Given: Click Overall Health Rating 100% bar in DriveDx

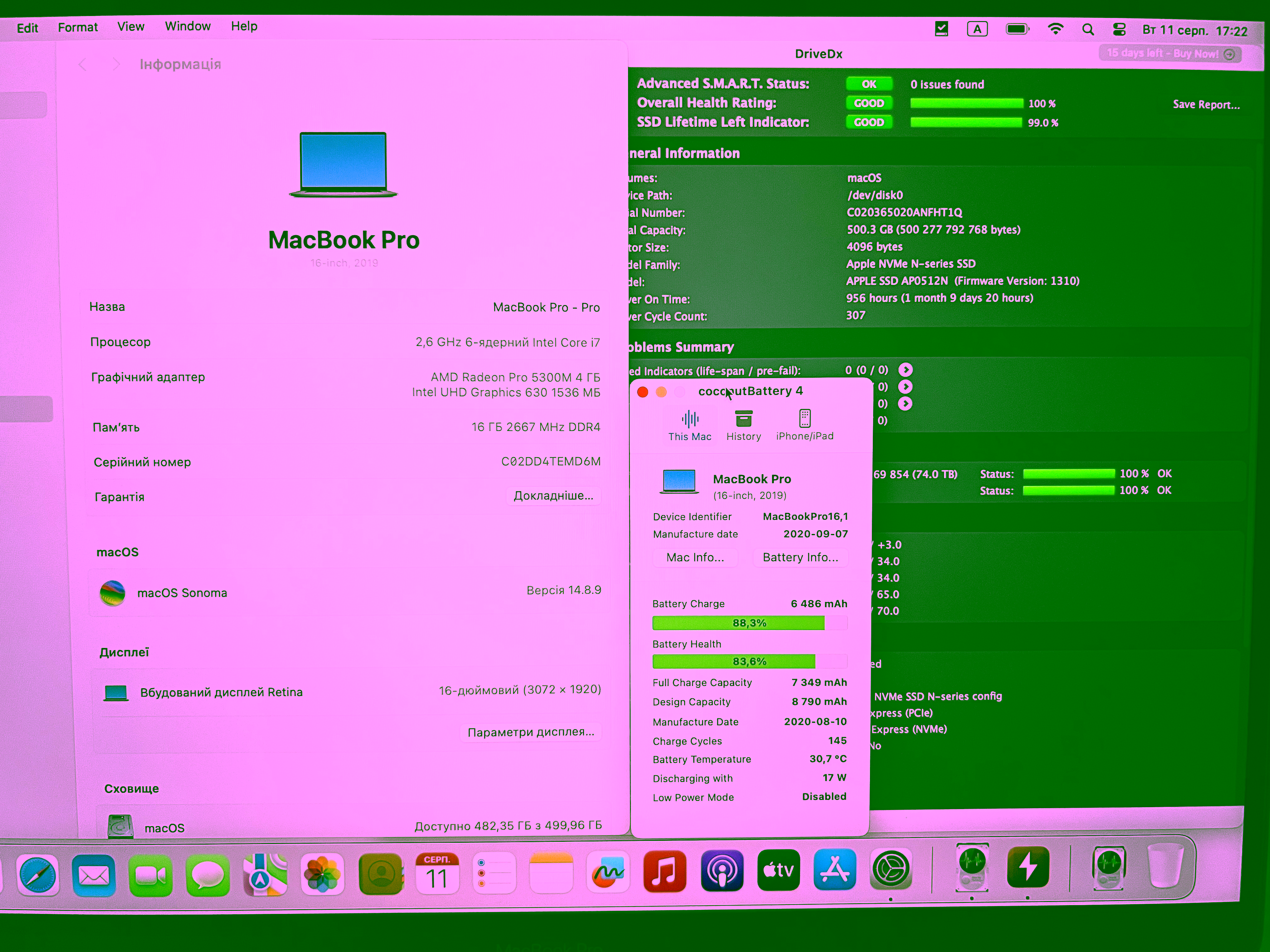Looking at the screenshot, I should (x=967, y=103).
